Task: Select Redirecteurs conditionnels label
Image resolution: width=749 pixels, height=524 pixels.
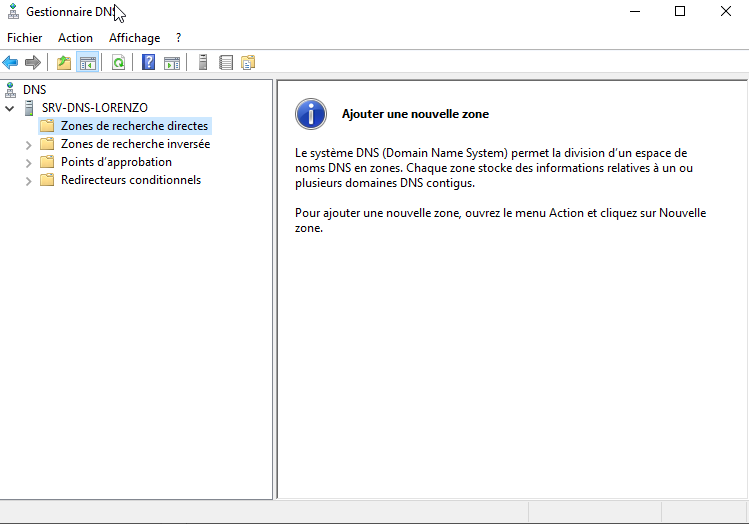Action: click(131, 180)
